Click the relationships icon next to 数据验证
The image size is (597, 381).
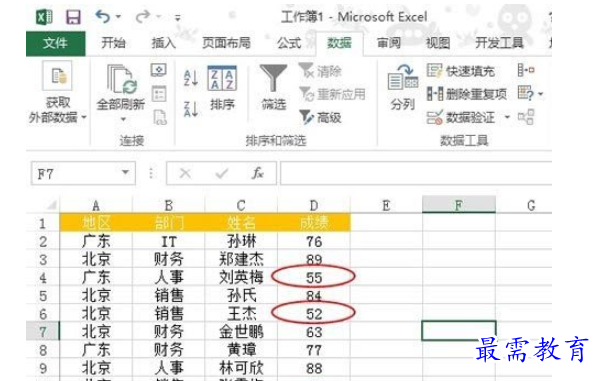526,117
